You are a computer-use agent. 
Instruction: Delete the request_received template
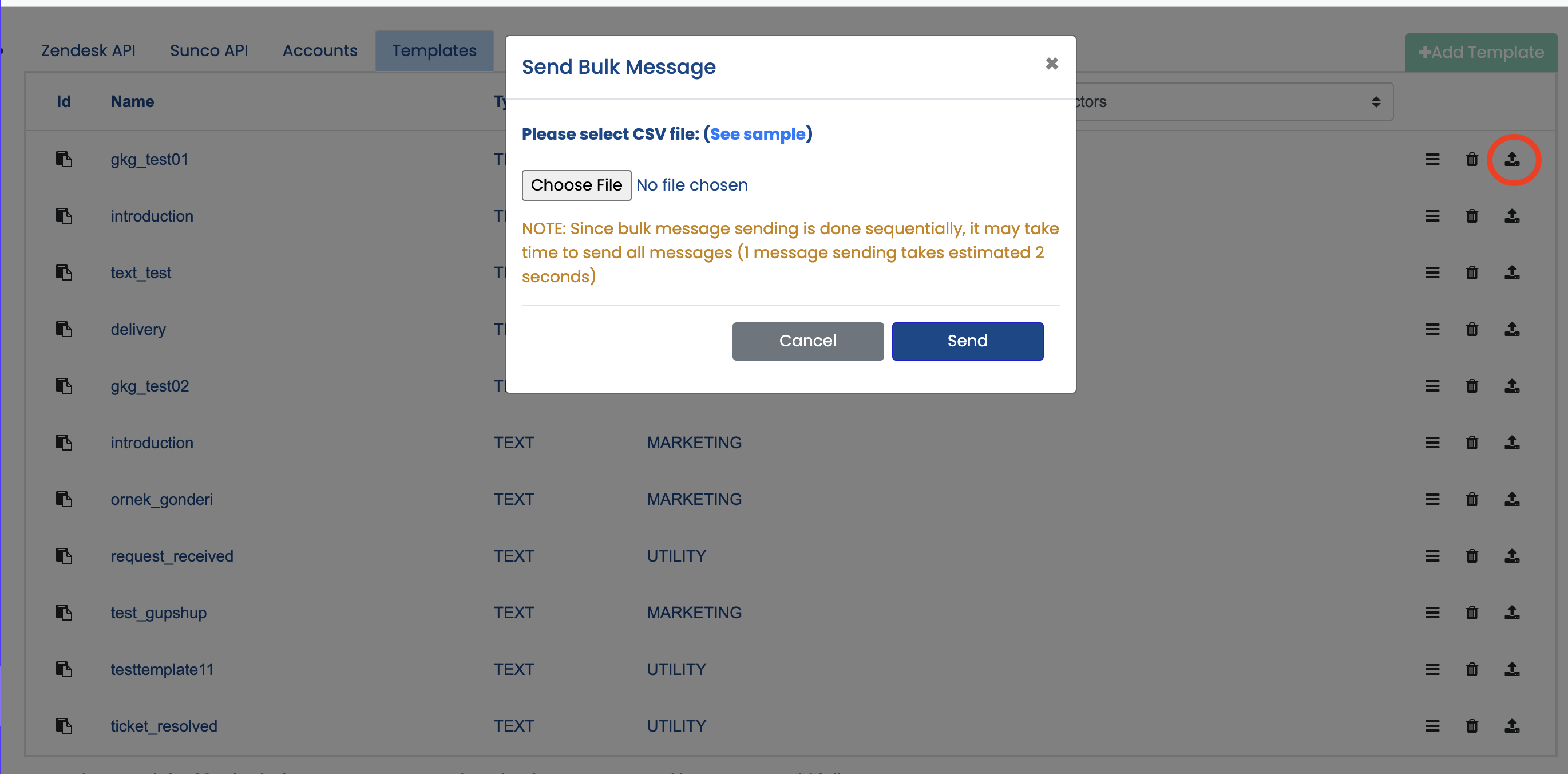[x=1472, y=556]
